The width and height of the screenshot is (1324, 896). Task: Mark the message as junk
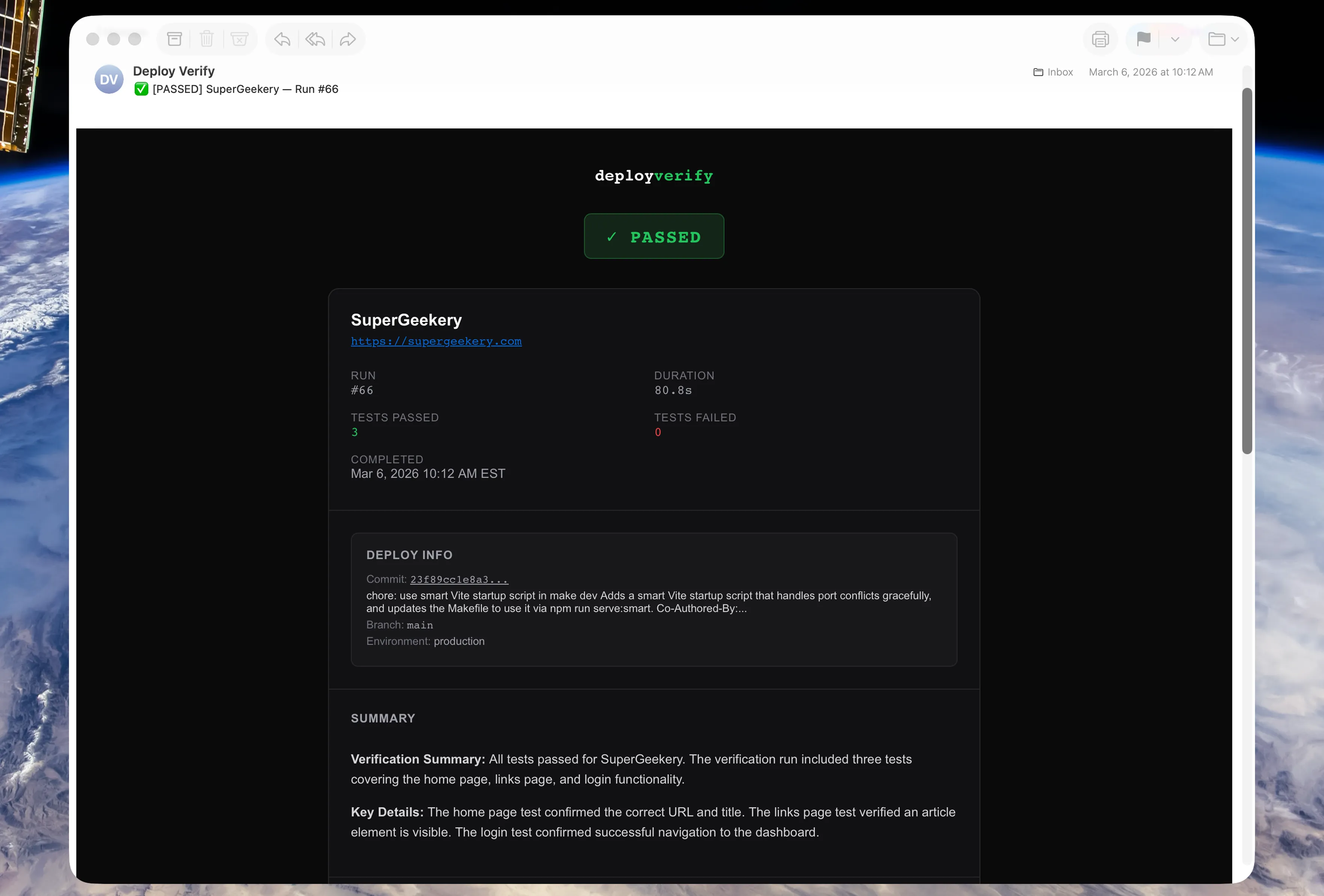tap(239, 39)
